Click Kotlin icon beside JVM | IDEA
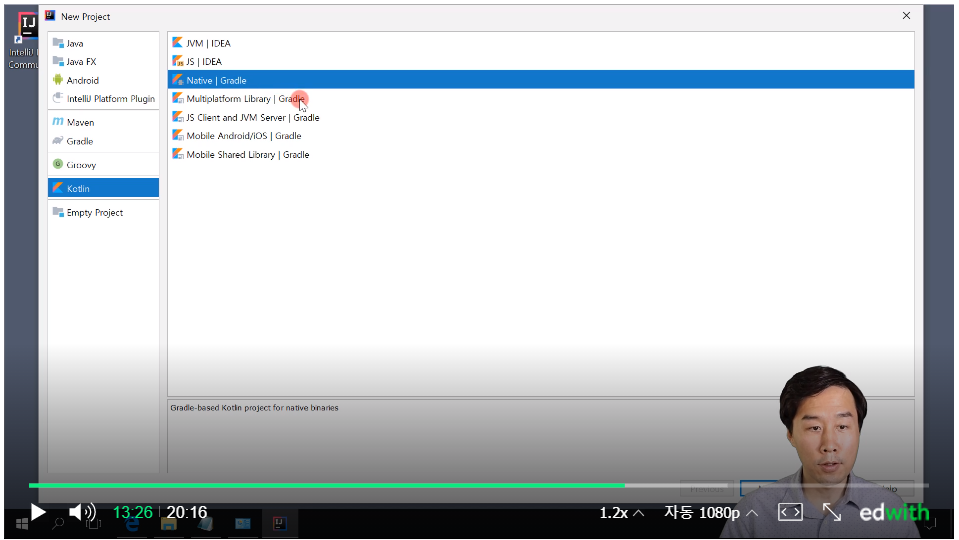 [x=177, y=42]
